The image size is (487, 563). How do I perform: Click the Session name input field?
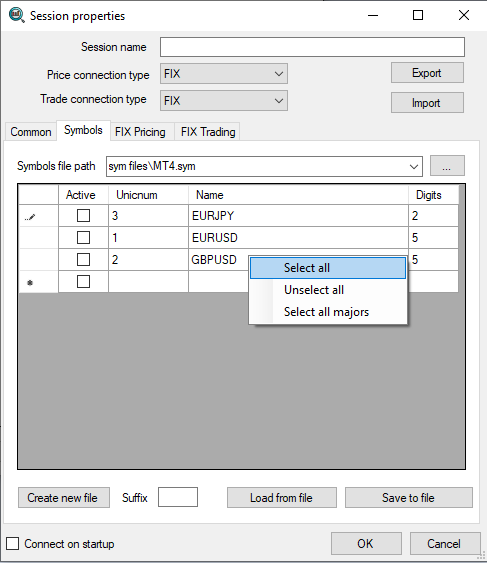point(312,47)
